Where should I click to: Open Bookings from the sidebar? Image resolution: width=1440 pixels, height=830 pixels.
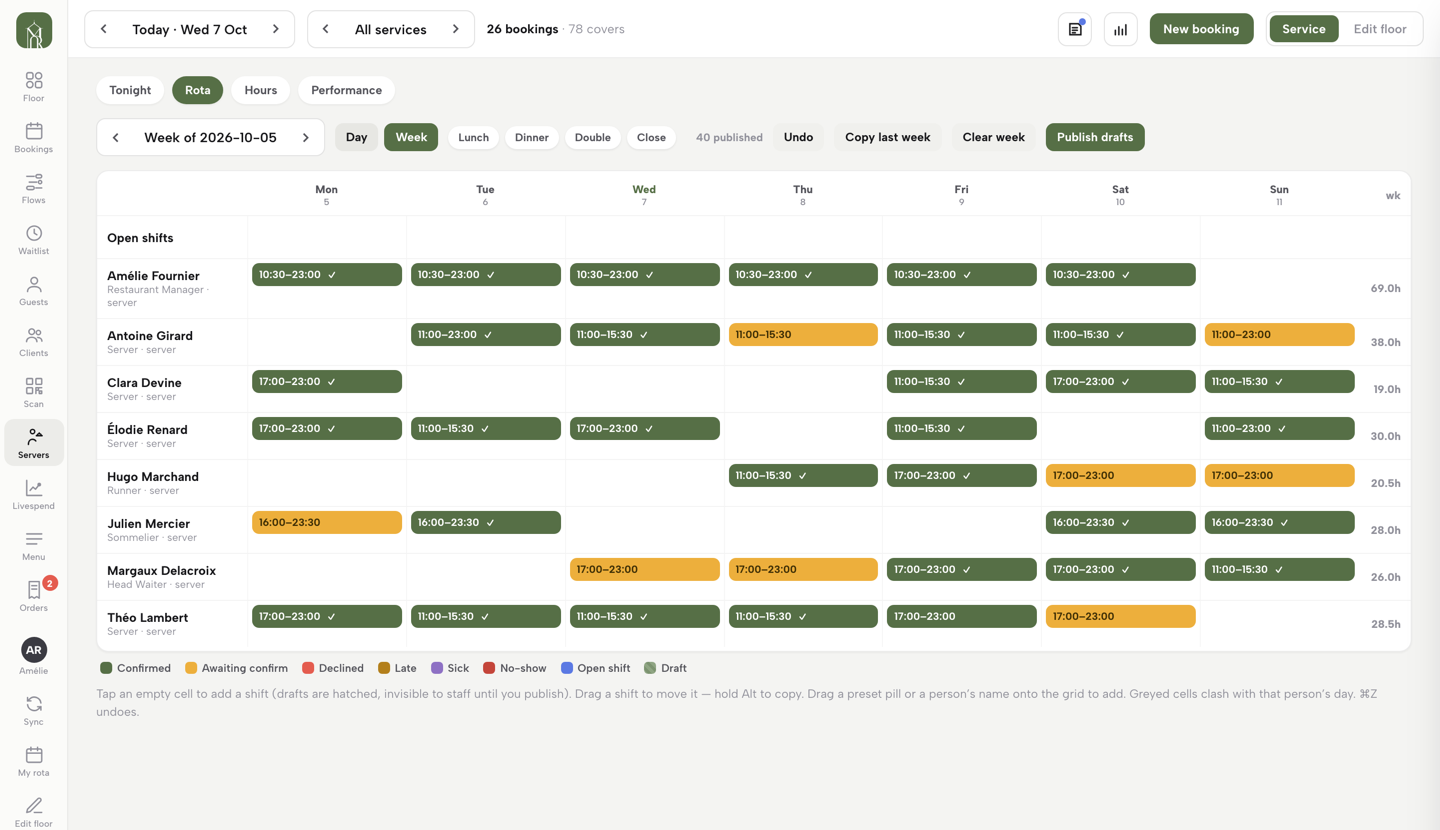(x=34, y=137)
